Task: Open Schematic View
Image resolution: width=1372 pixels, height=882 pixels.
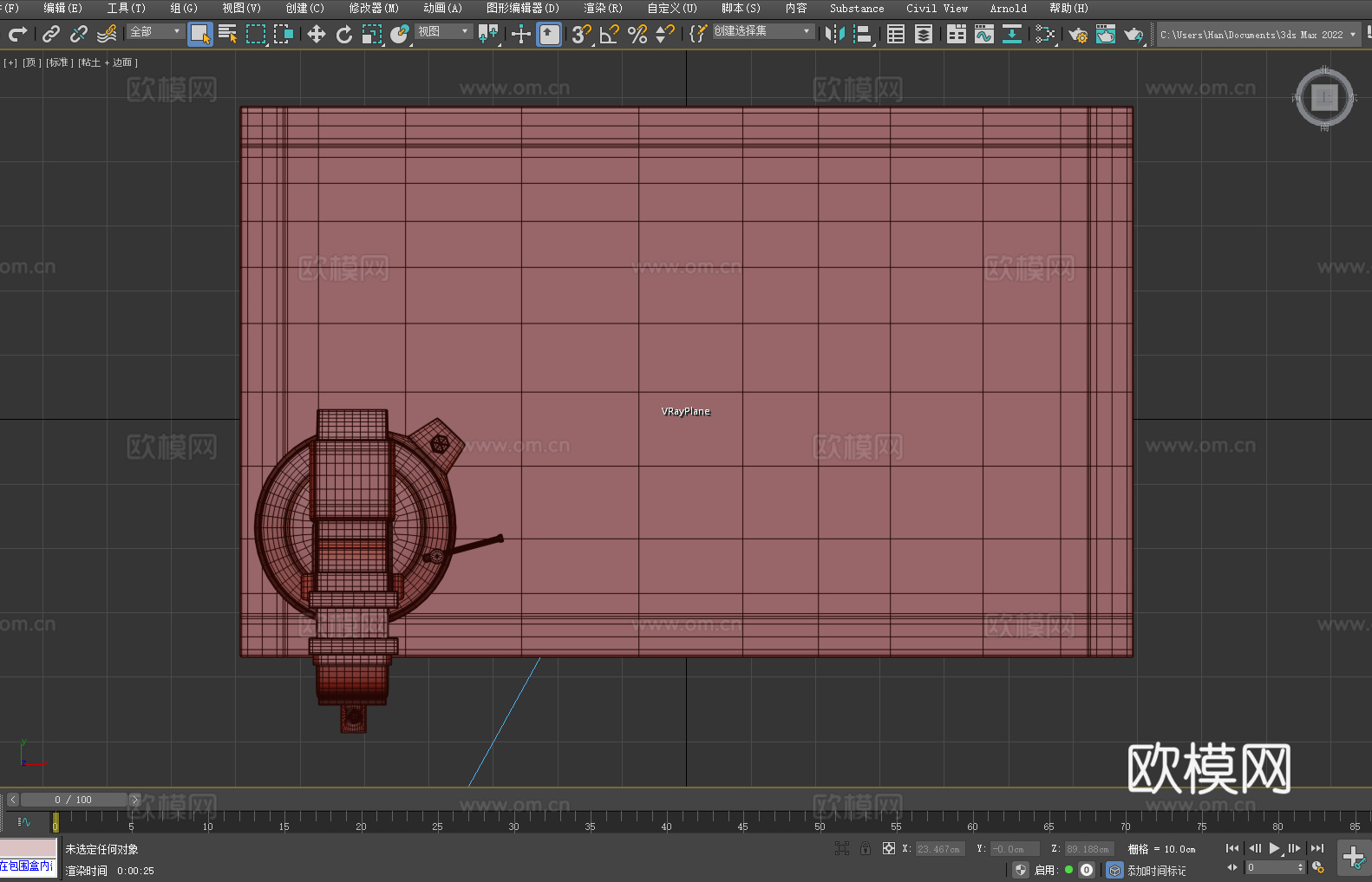Action: coord(1045,34)
